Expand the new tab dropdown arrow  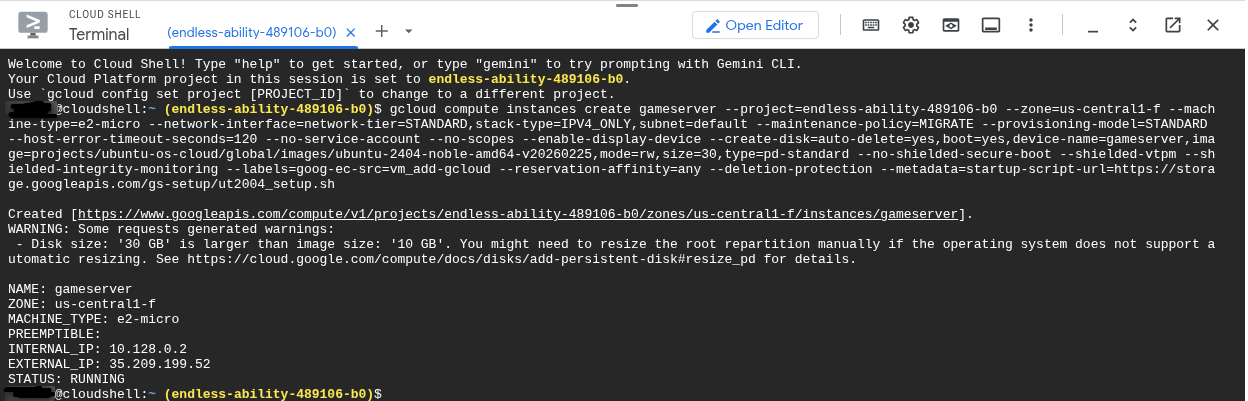point(408,31)
